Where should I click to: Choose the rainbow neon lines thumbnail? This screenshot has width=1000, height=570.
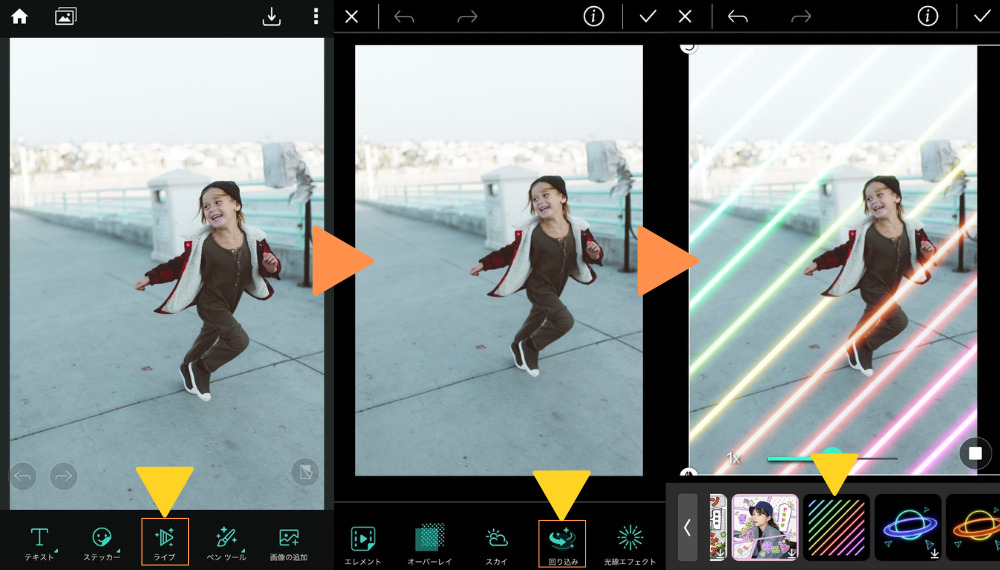(836, 527)
